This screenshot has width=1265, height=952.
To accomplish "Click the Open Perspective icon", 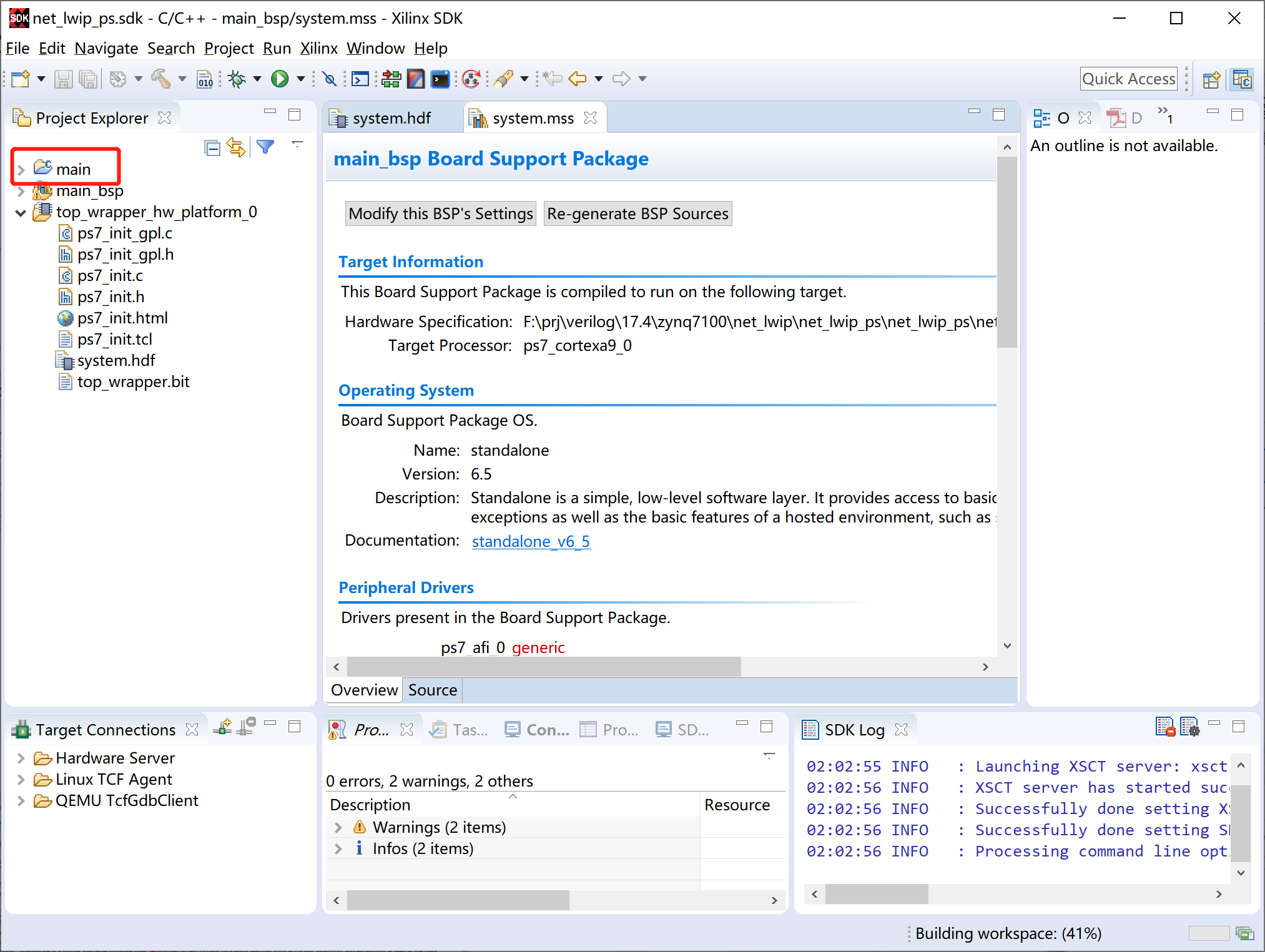I will (x=1211, y=80).
